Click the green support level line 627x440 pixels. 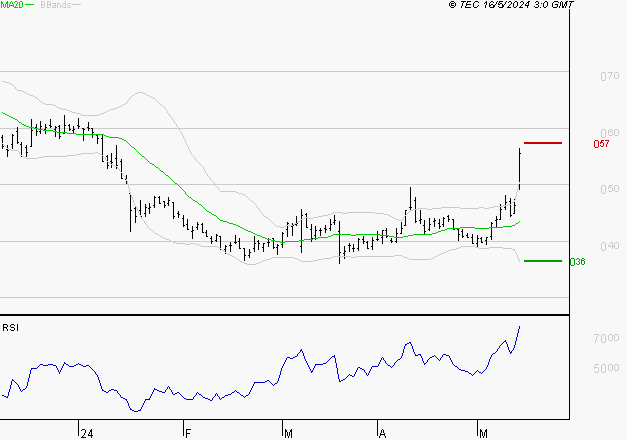click(x=543, y=261)
